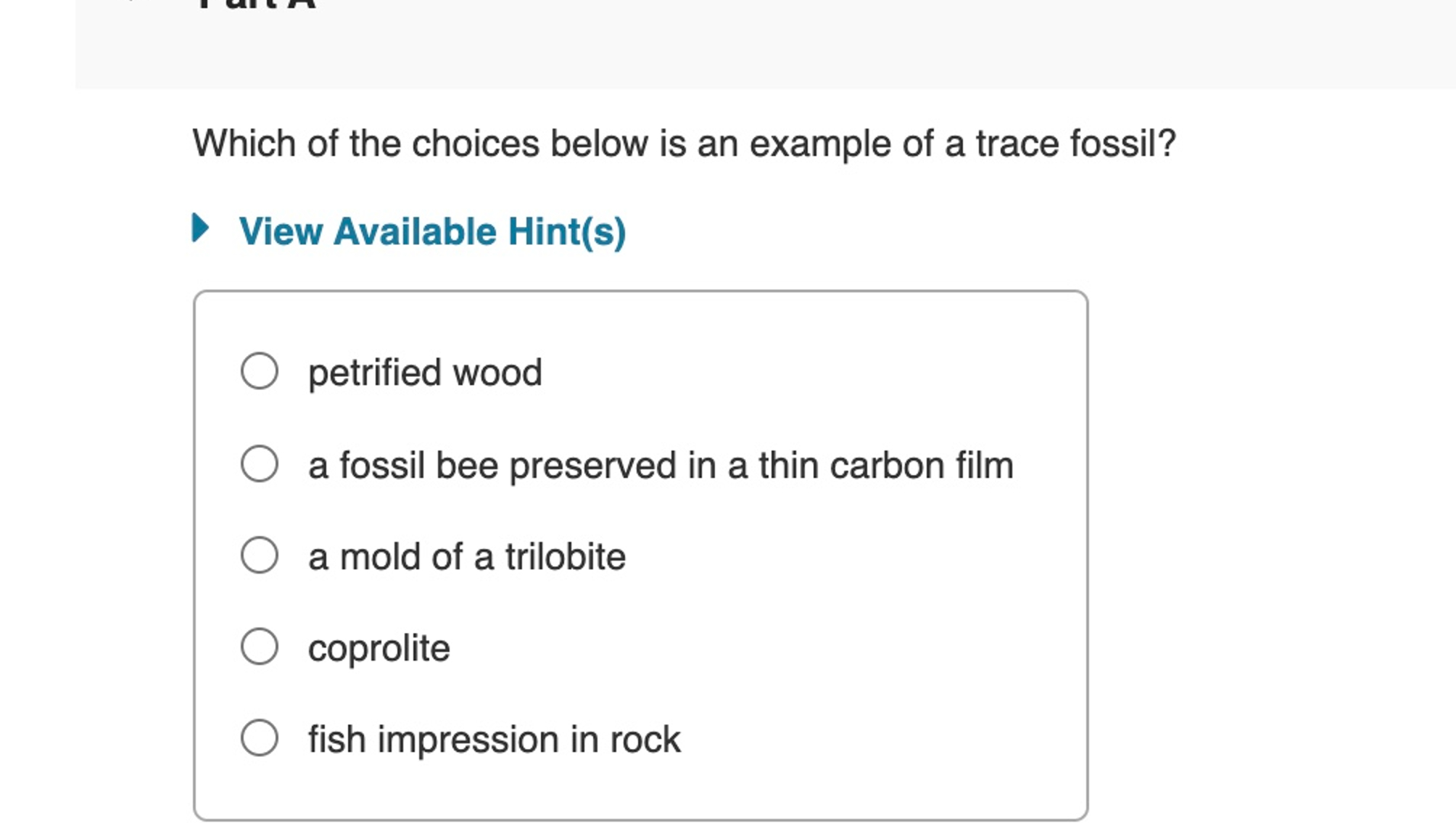Click the blue hint disclosure triangle icon
Screen dimensions: 1456x823
[x=201, y=231]
